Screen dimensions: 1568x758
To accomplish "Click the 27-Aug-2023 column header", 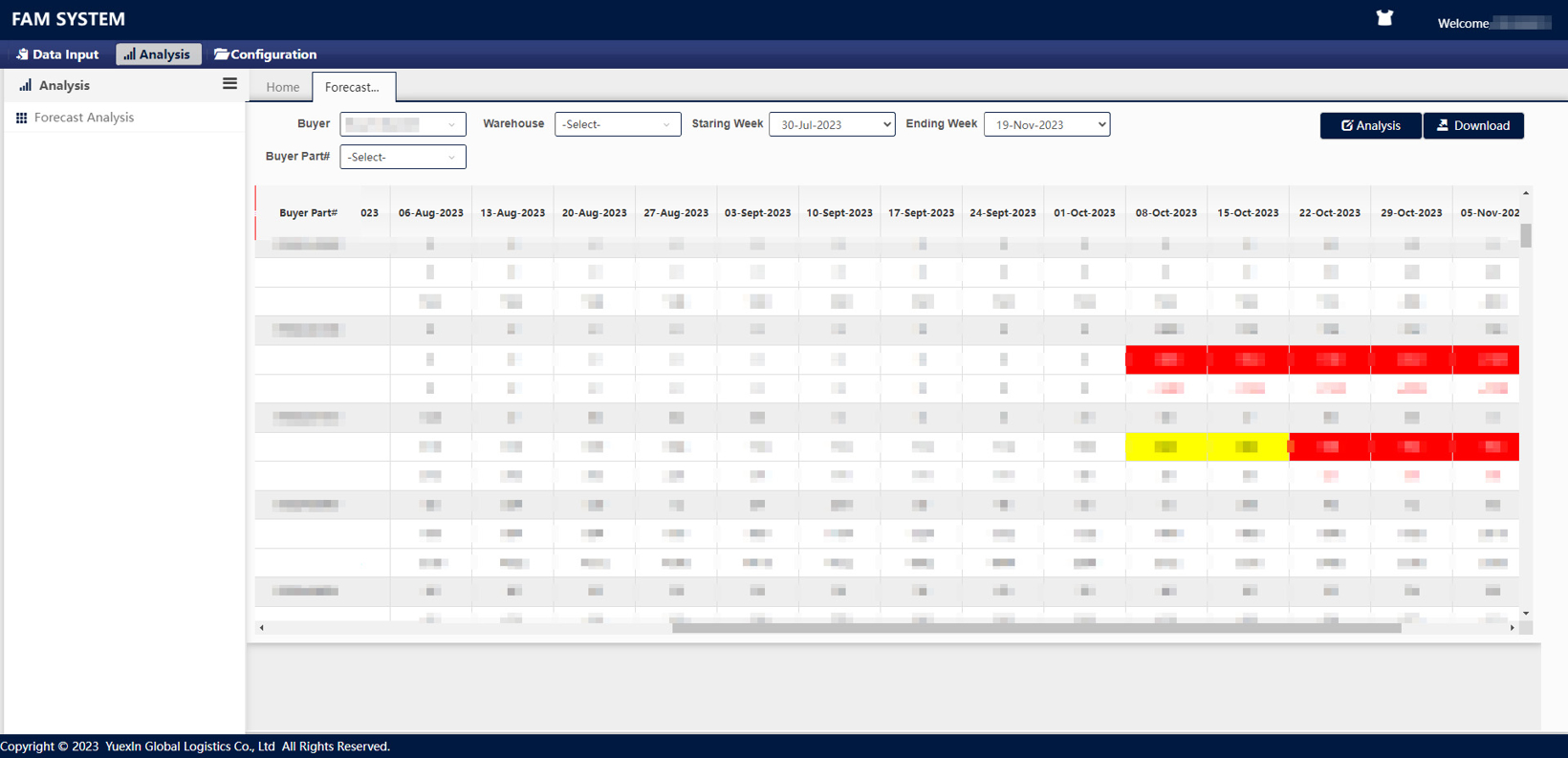I will pos(676,213).
